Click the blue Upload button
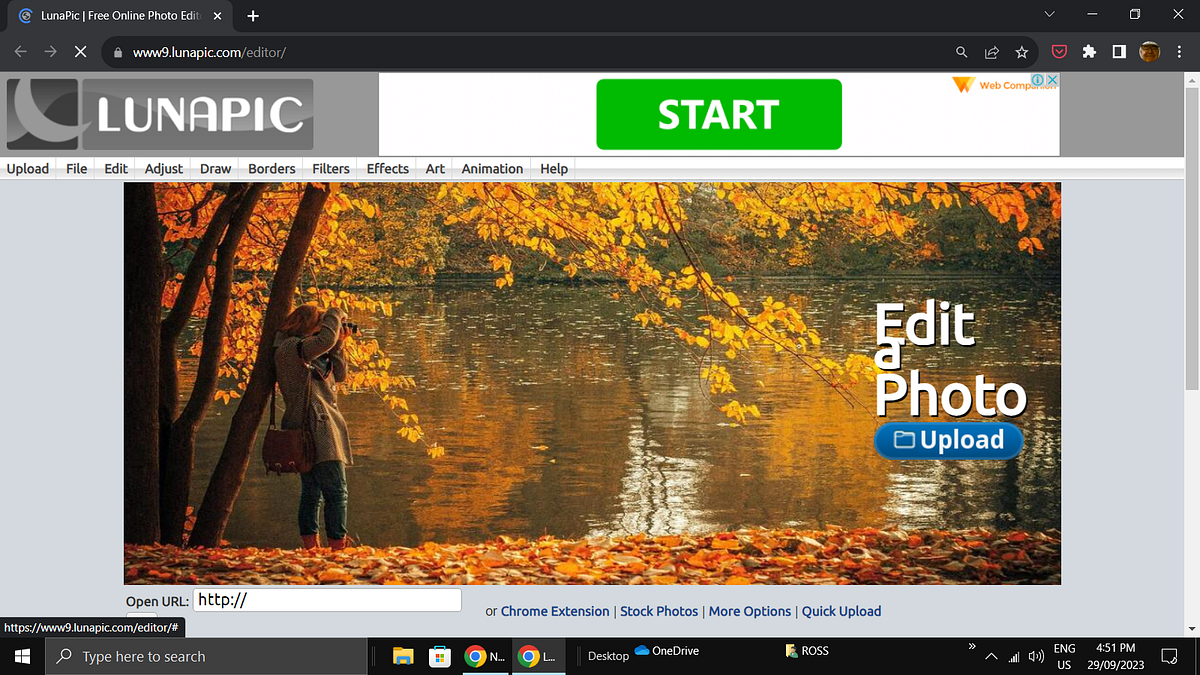The height and width of the screenshot is (675, 1200). coord(948,440)
